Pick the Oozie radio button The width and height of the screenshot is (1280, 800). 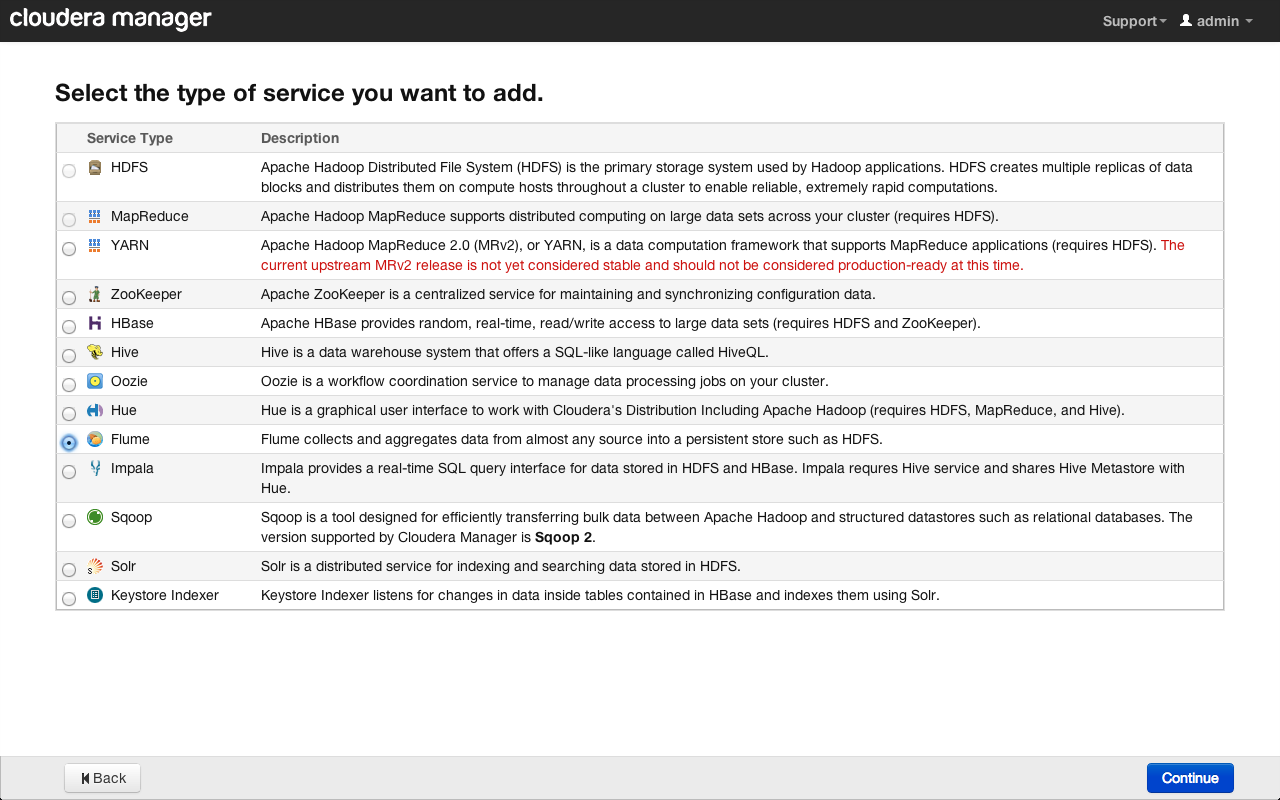tap(69, 385)
